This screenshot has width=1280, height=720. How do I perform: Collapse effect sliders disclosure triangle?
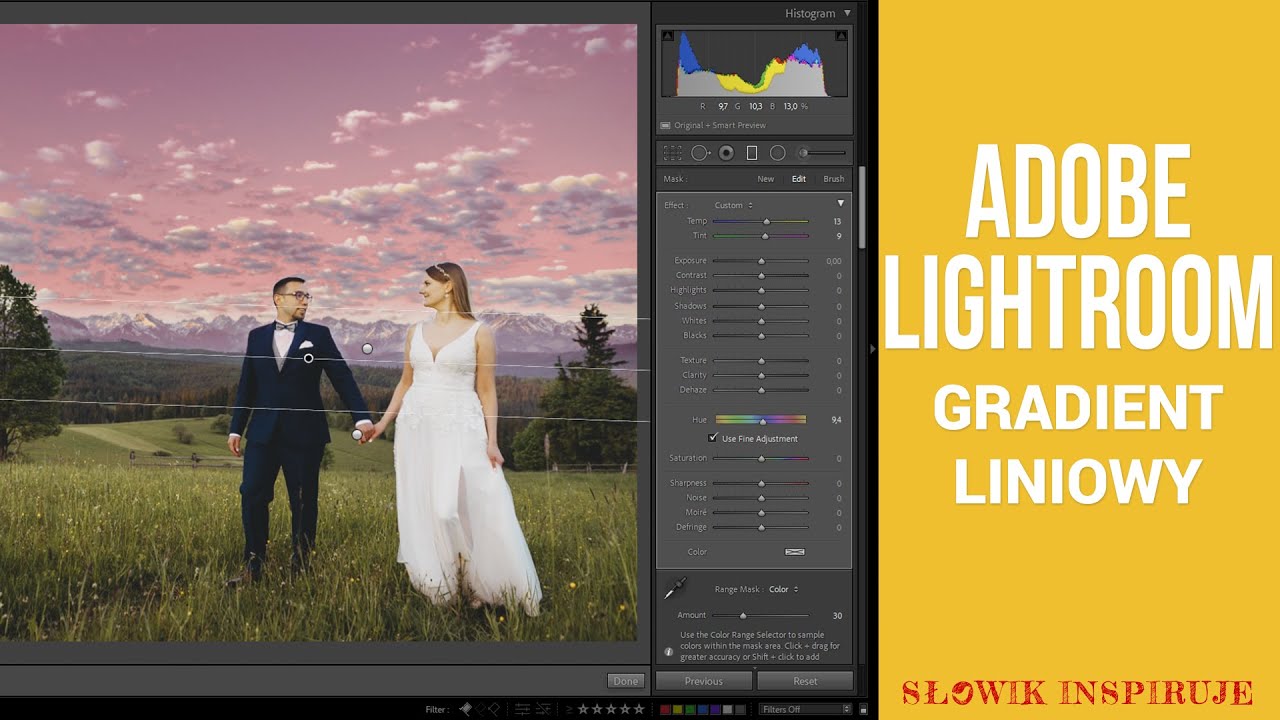coord(840,203)
